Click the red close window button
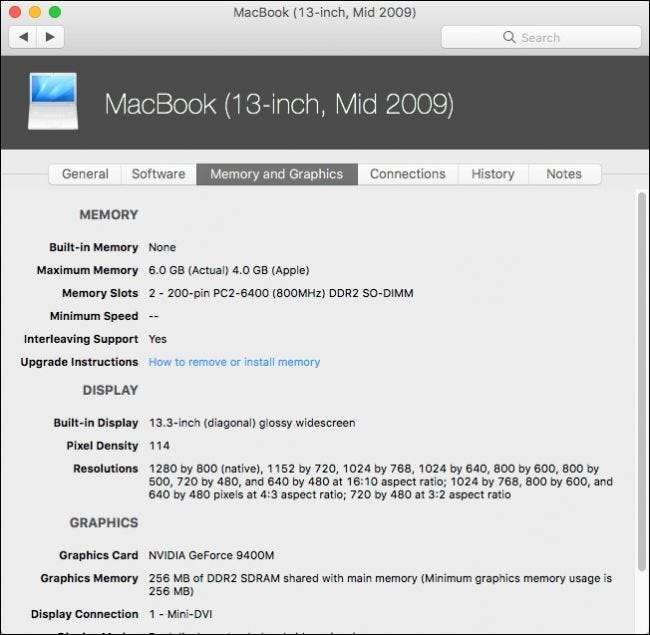The height and width of the screenshot is (635, 650). (x=15, y=12)
